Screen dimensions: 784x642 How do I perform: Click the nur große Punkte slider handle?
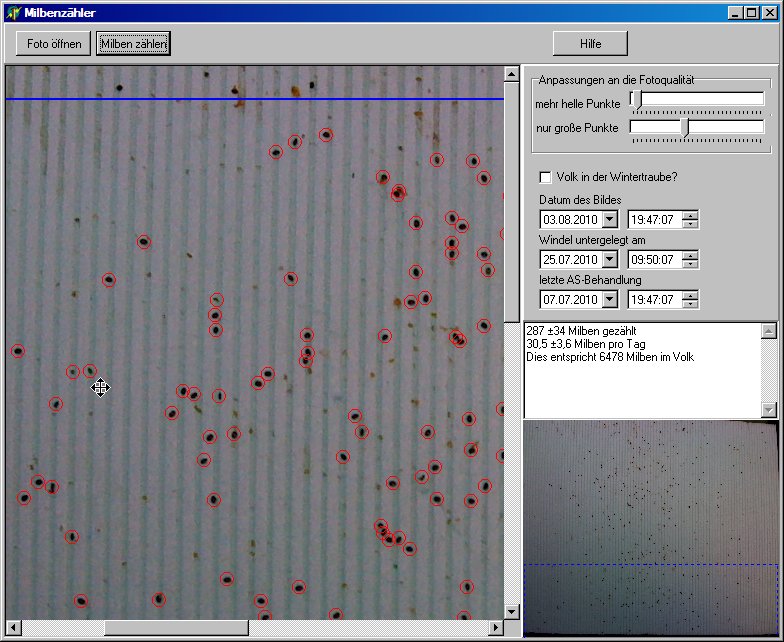pos(686,127)
